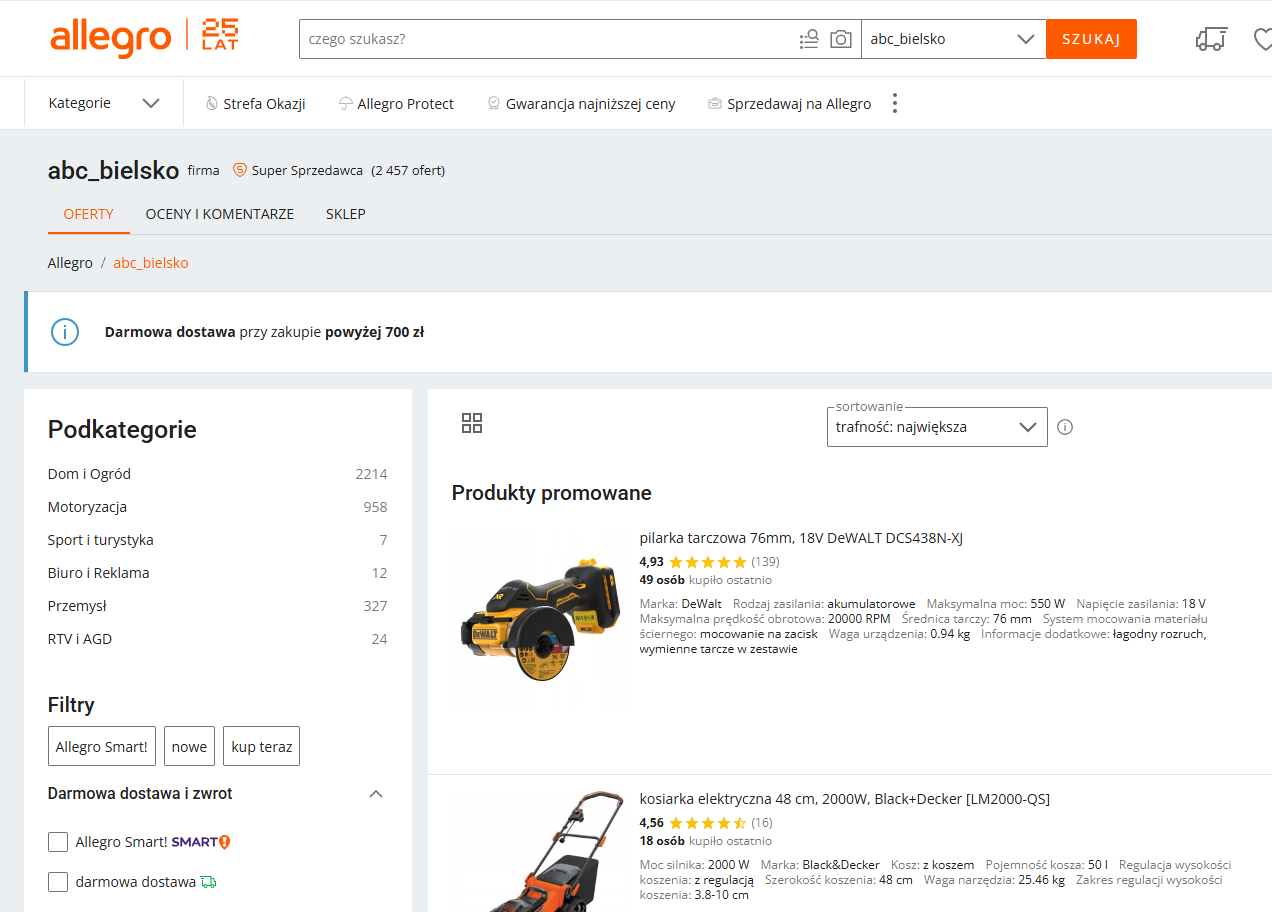Click the (2 457 ofert) text

(408, 171)
